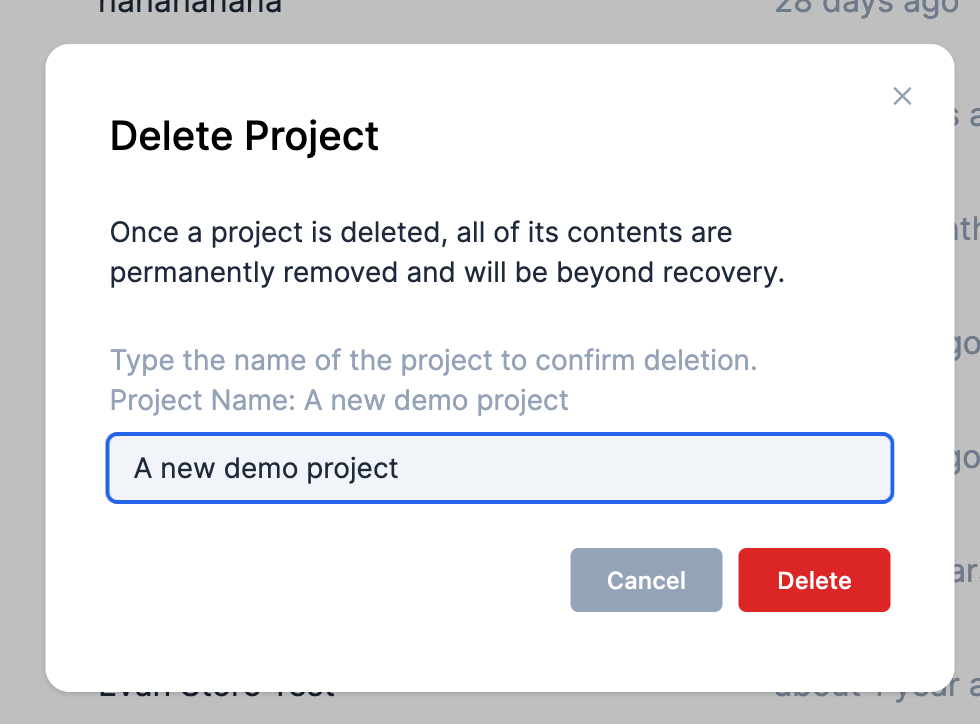Confirm deletion by pressing the red Delete button
Image resolution: width=980 pixels, height=724 pixels.
(814, 580)
